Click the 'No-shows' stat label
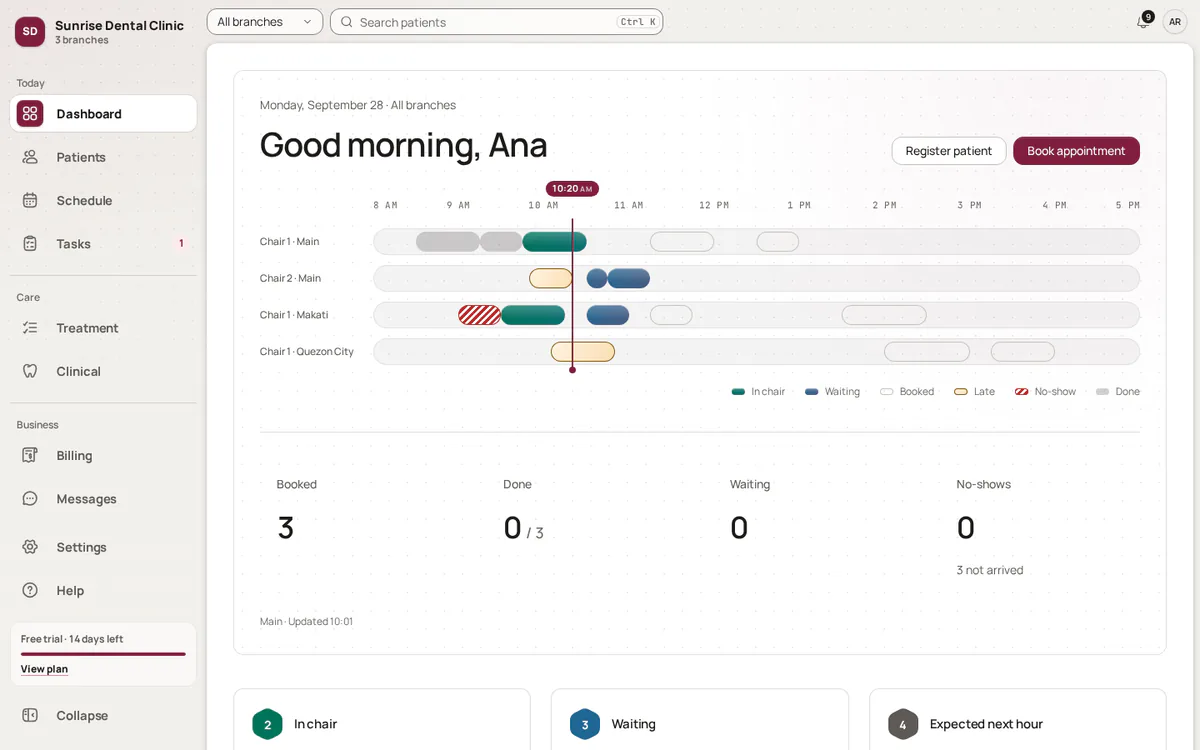The height and width of the screenshot is (750, 1200). click(984, 484)
